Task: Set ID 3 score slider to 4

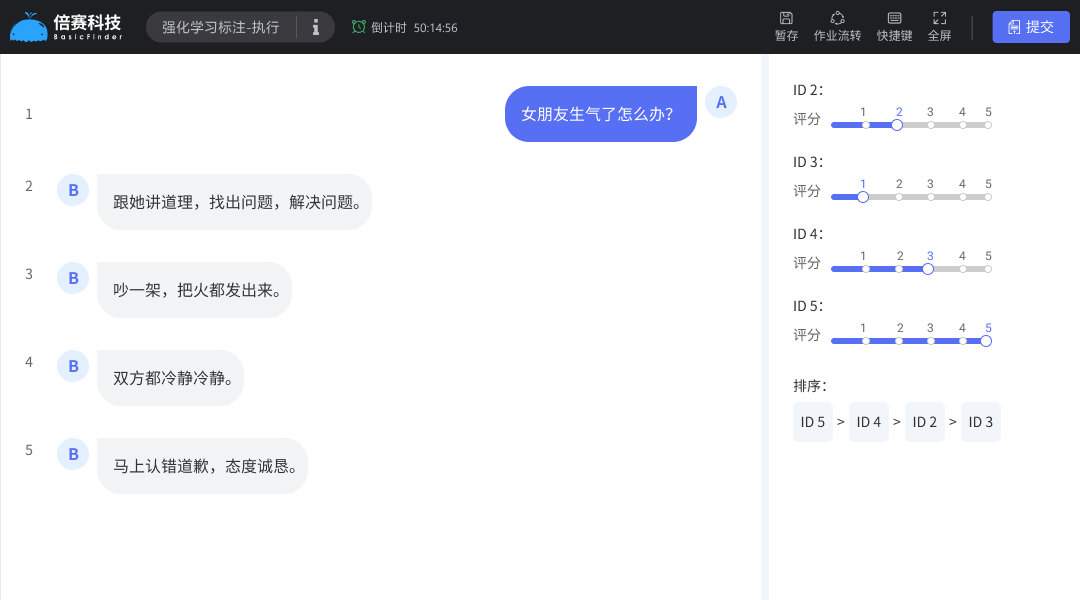Action: tap(963, 197)
